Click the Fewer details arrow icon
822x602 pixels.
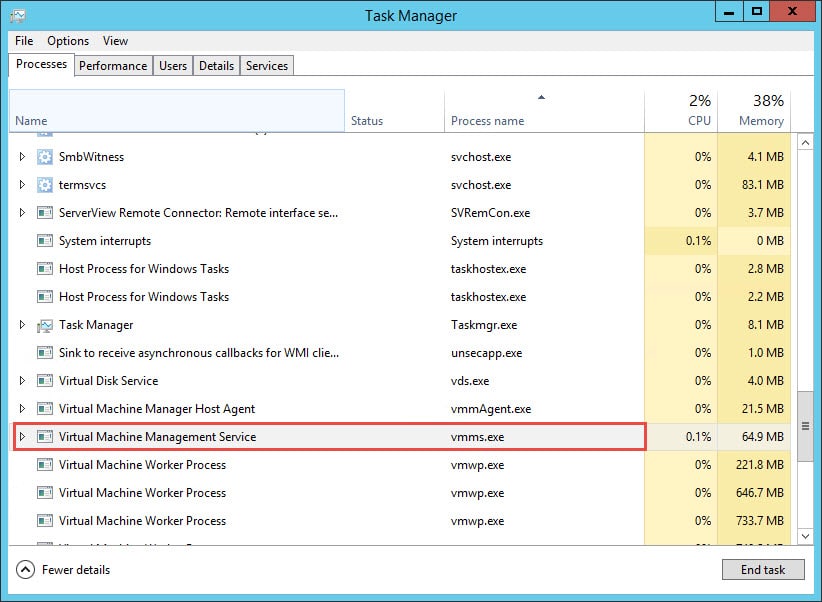click(x=25, y=570)
